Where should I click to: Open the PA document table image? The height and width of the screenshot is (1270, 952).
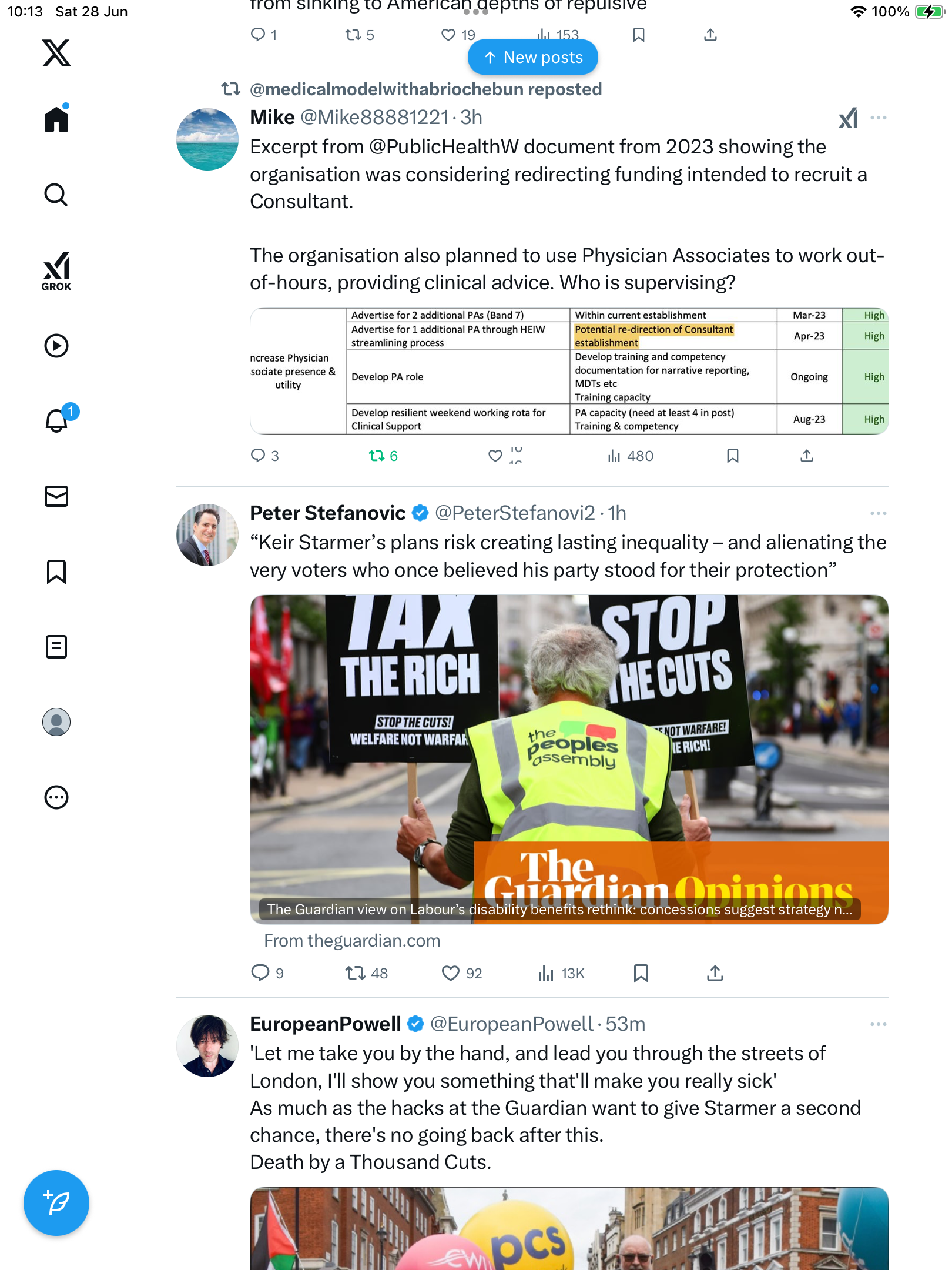[569, 371]
